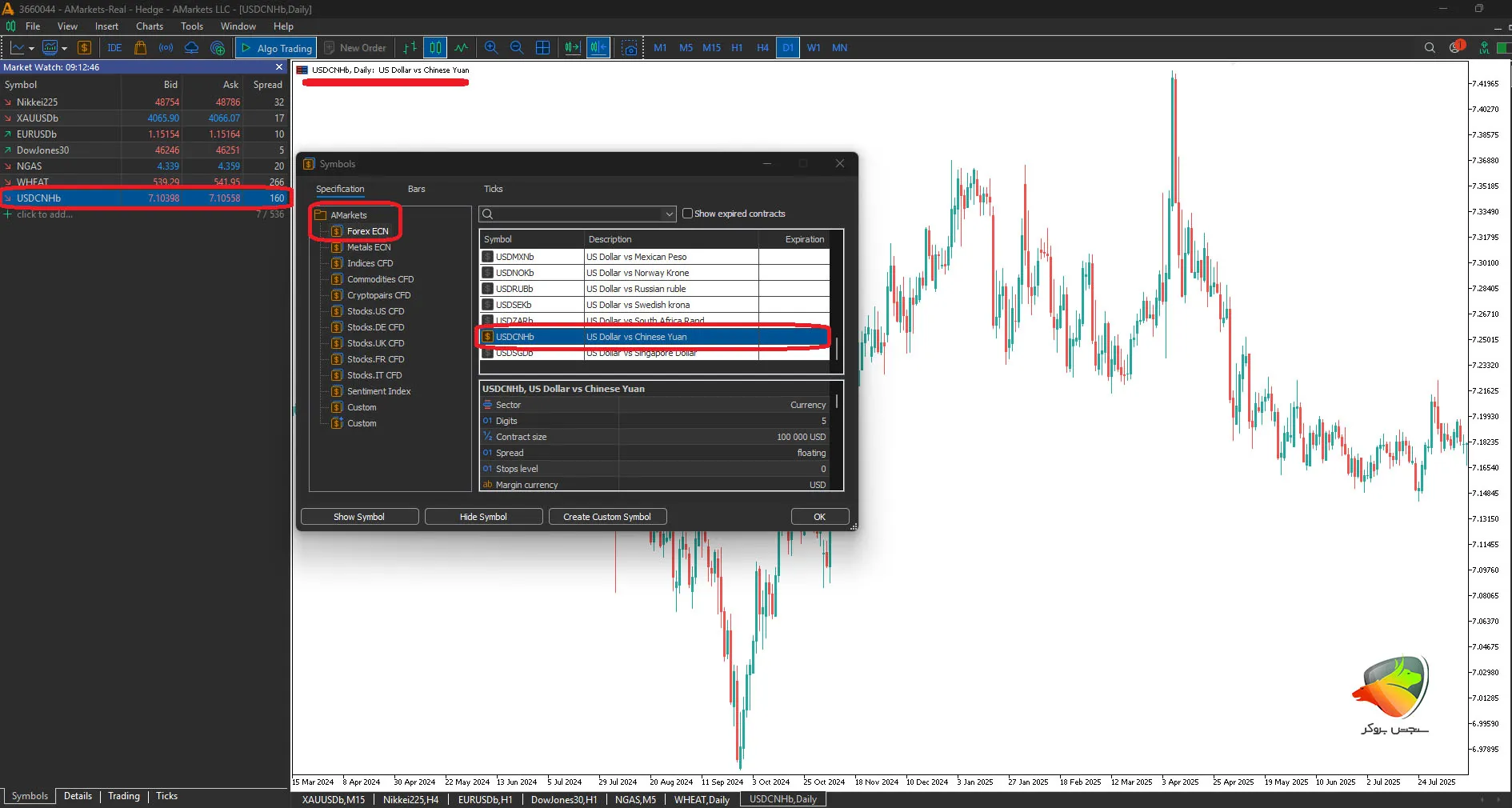Viewport: 1512px width, 808px height.
Task: Click the zoom in magnifier icon
Action: coord(491,48)
